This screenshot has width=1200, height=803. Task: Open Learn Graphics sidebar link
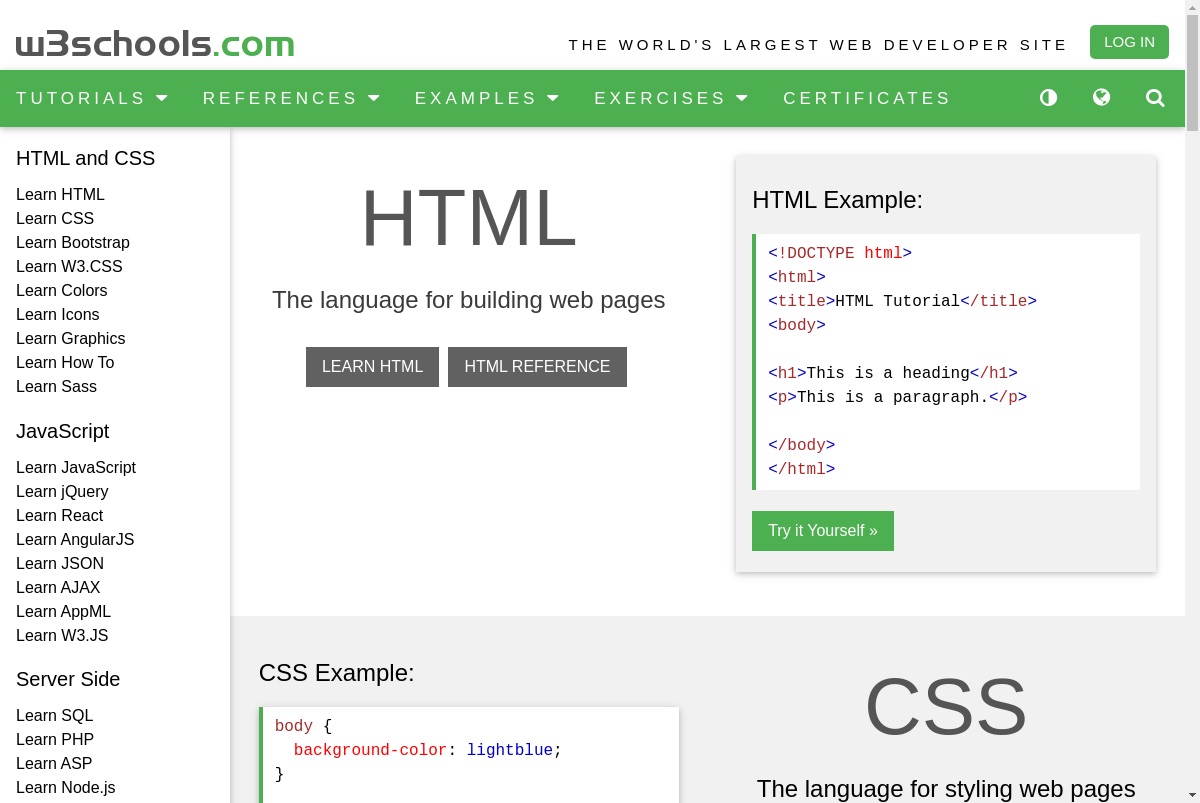(70, 339)
